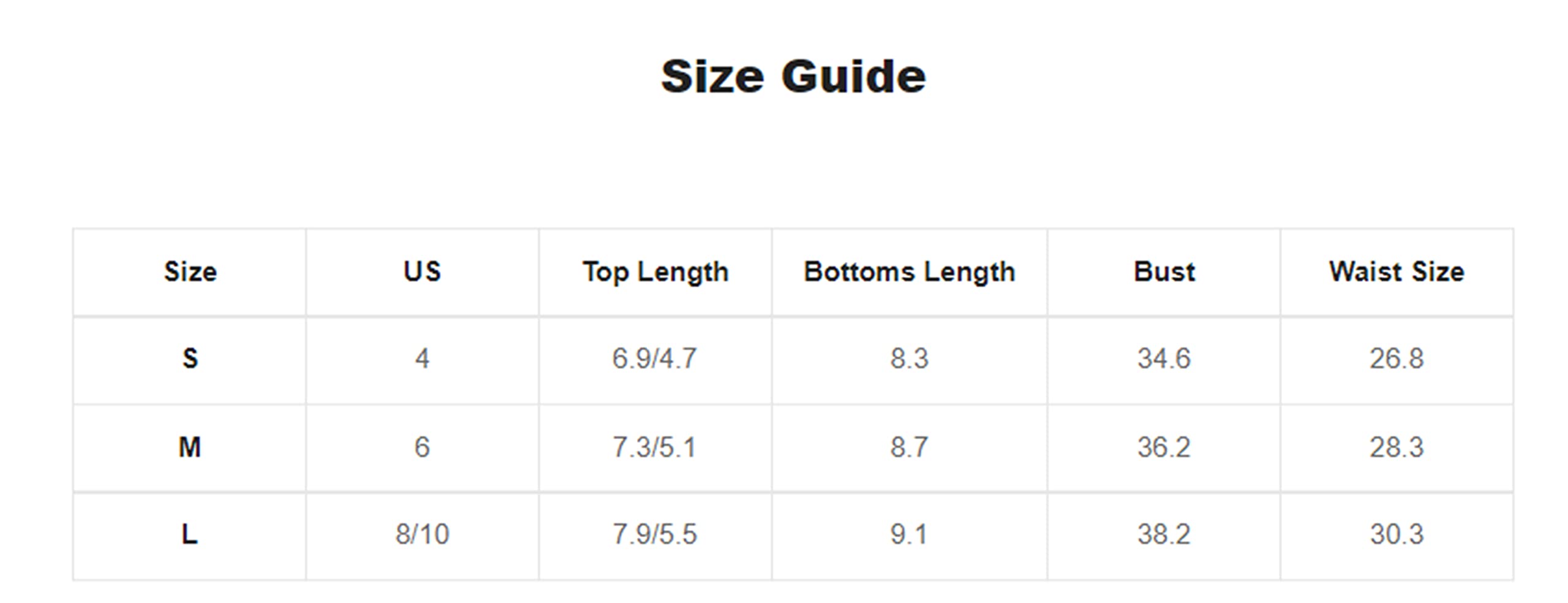Viewport: 1568px width, 603px height.
Task: Select the Size column header
Action: pos(190,272)
